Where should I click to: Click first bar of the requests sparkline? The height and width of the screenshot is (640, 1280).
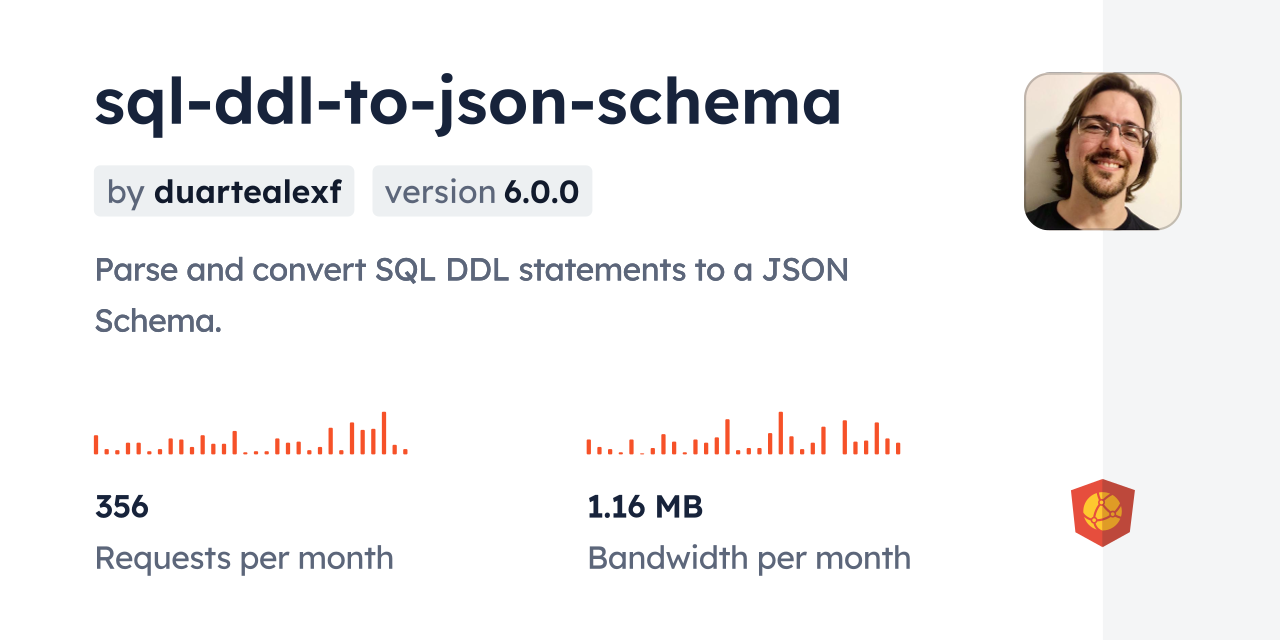point(96,445)
